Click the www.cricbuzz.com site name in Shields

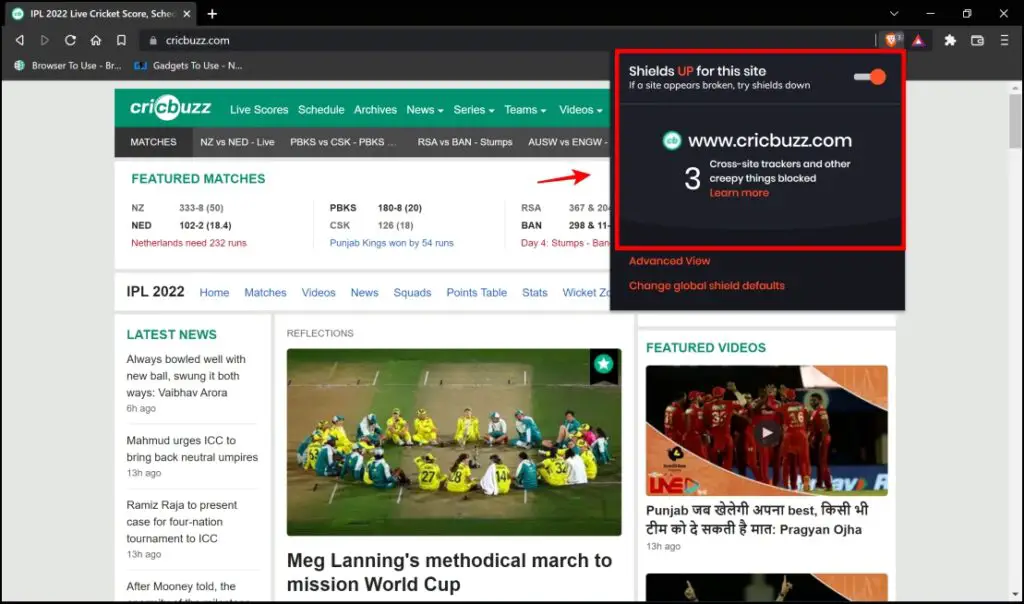pos(770,140)
